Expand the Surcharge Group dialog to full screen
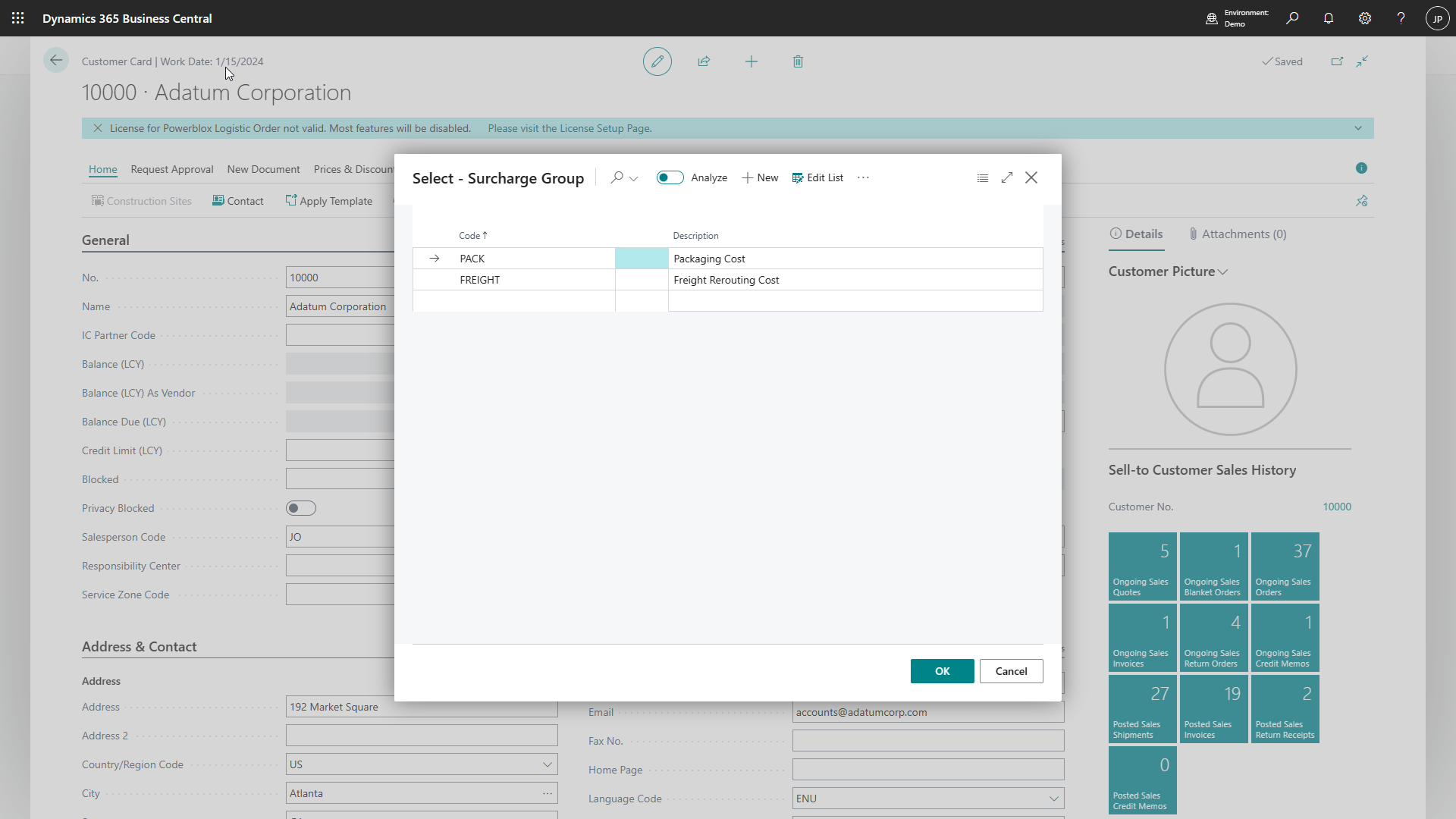The image size is (1456, 819). coord(1007,177)
